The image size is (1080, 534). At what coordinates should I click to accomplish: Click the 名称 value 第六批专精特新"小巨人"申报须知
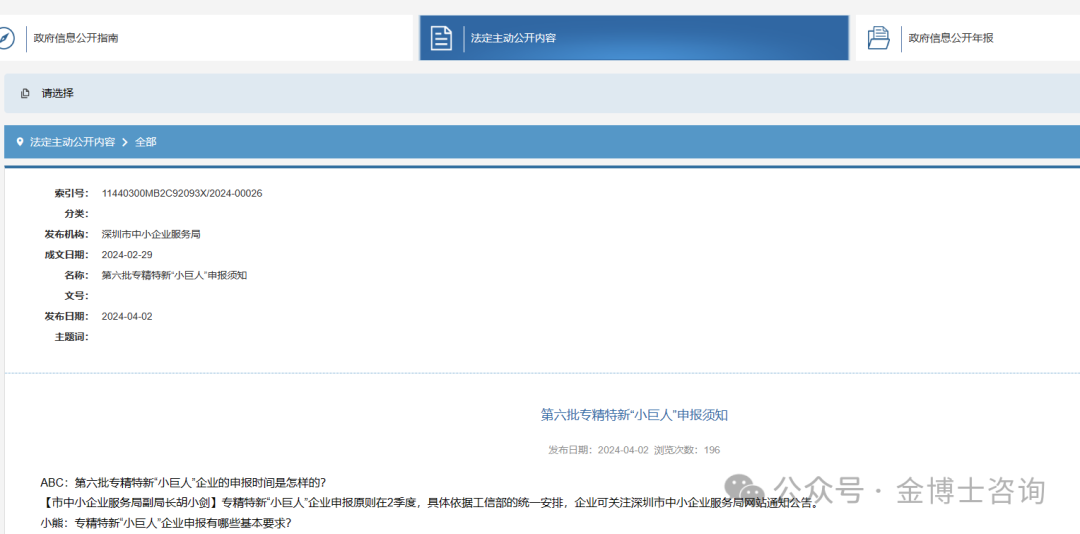(174, 276)
